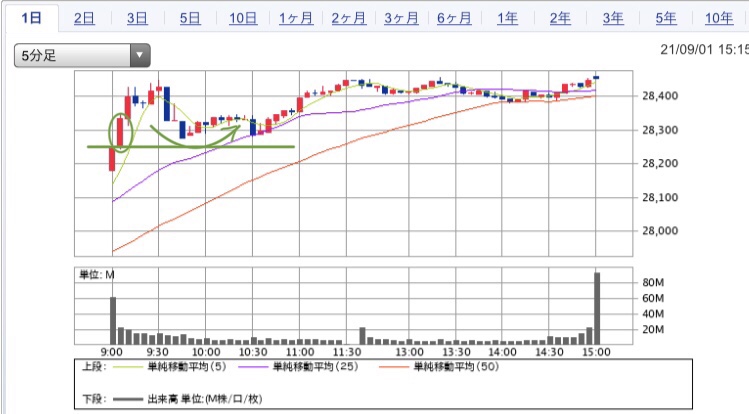749x414 pixels.
Task: Click the 21/09/01 15:15 timestamp
Action: click(x=705, y=49)
